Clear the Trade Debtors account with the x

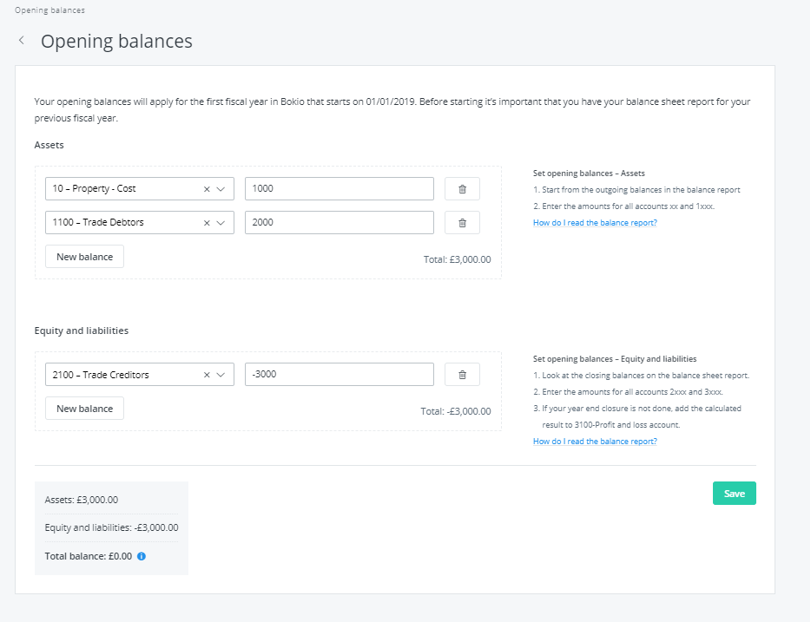[x=207, y=222]
